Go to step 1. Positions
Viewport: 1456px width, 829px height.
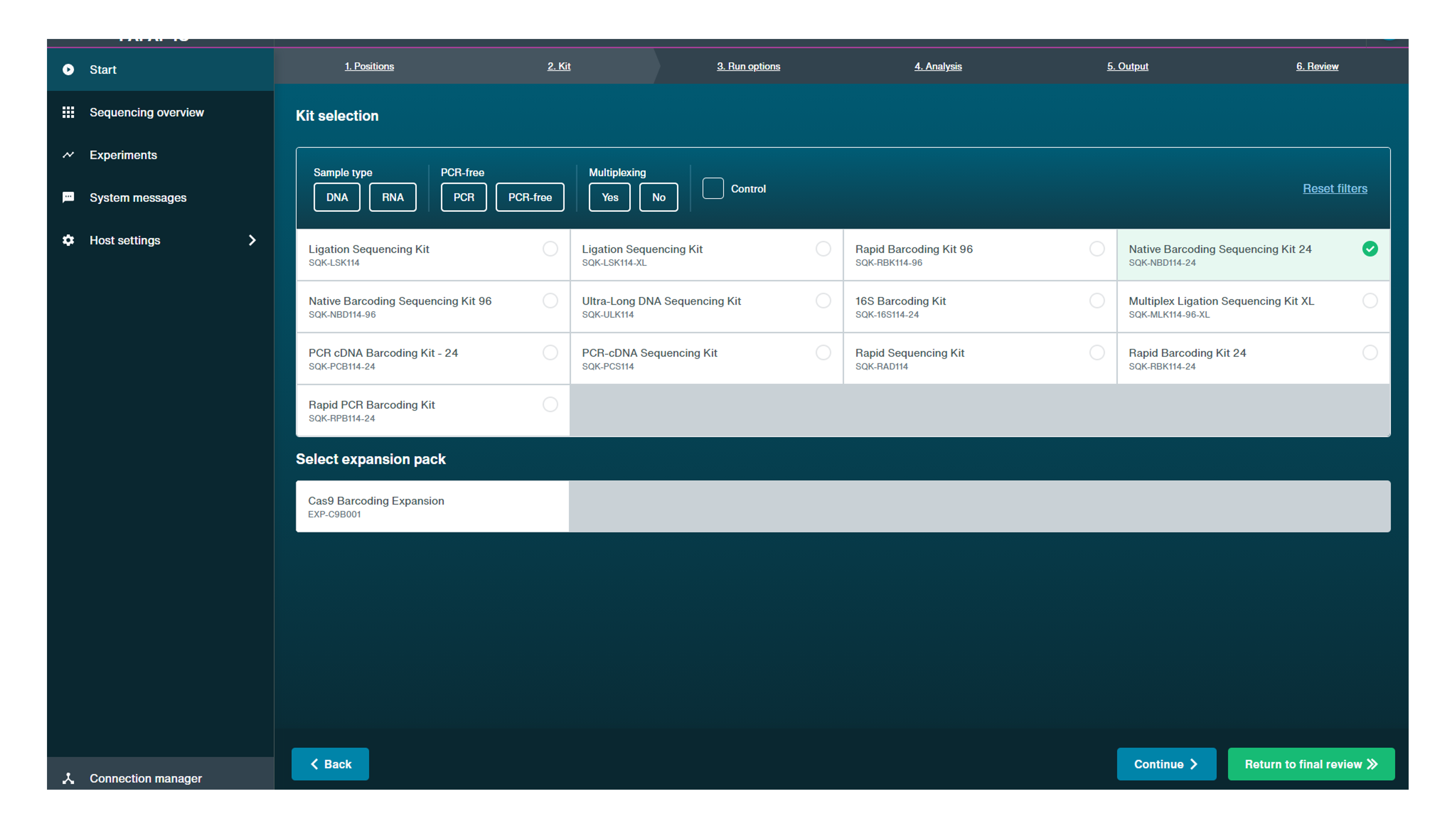[x=369, y=66]
